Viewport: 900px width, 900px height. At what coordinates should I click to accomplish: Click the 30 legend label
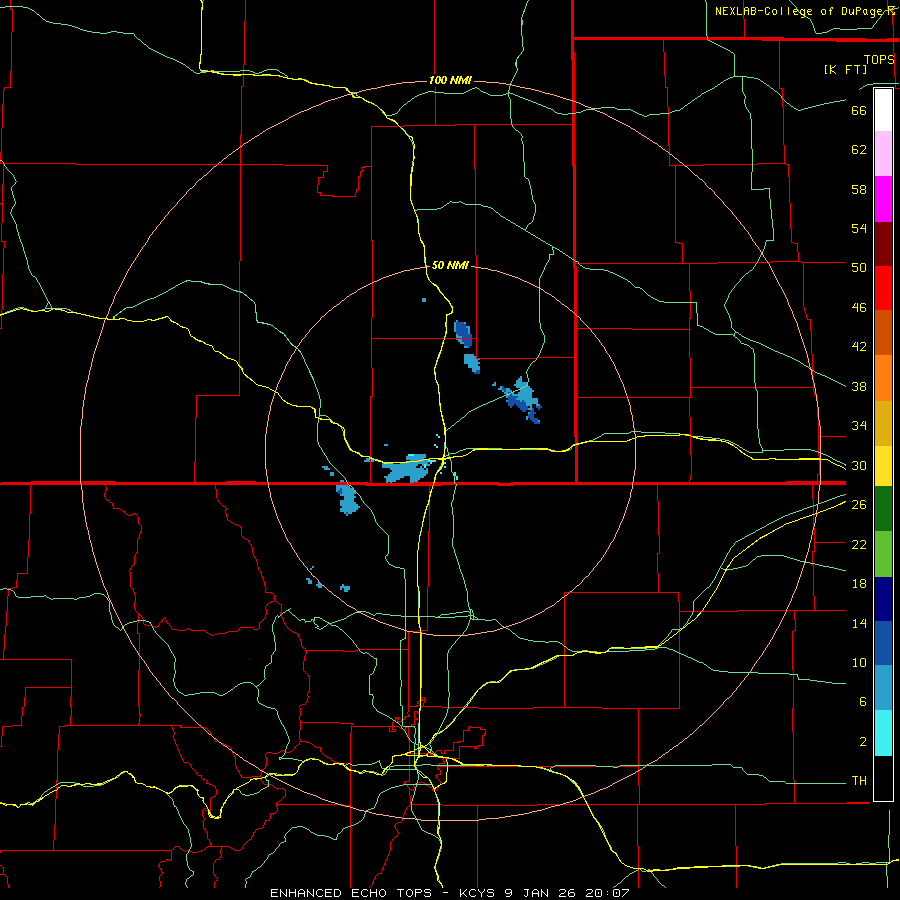pos(859,465)
